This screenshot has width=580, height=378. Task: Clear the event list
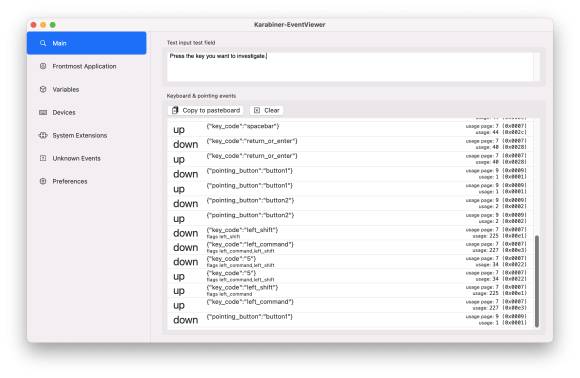(x=266, y=110)
